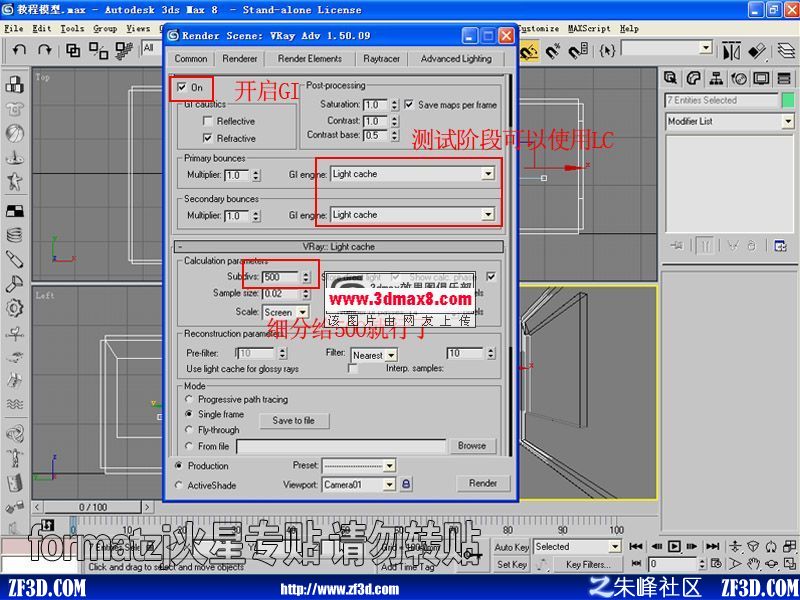Select the Bind to Space Warp tool
This screenshot has width=800, height=600.
[124, 50]
